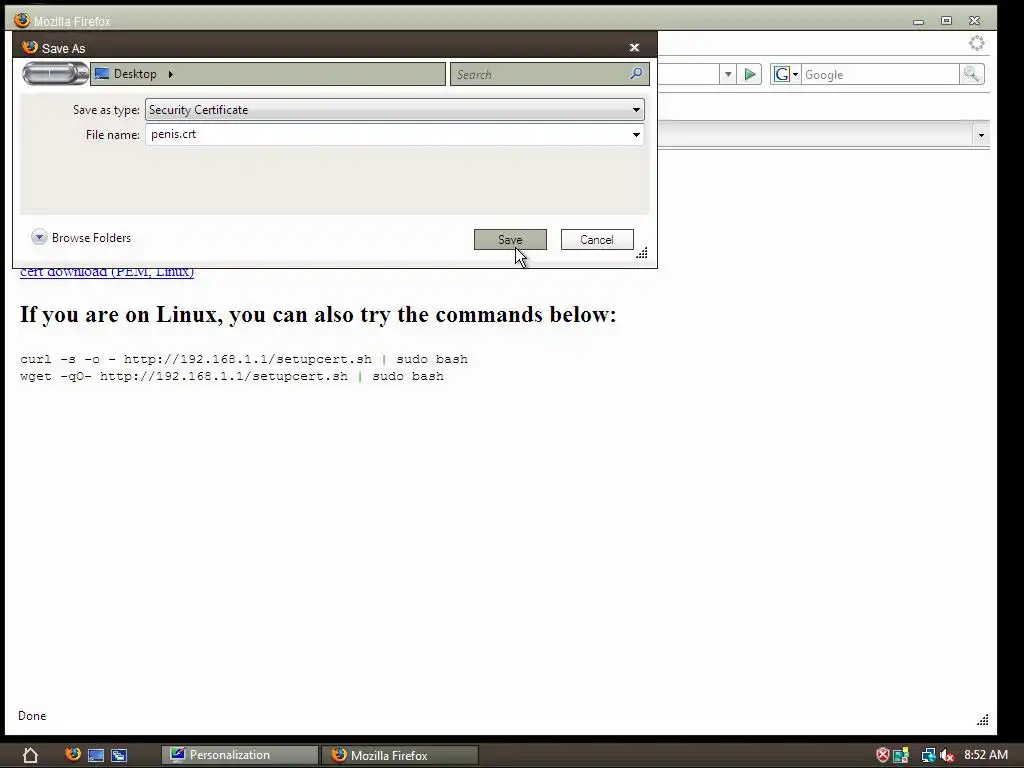Click the magnifier icon in the dialog search
The width and height of the screenshot is (1024, 768).
636,73
